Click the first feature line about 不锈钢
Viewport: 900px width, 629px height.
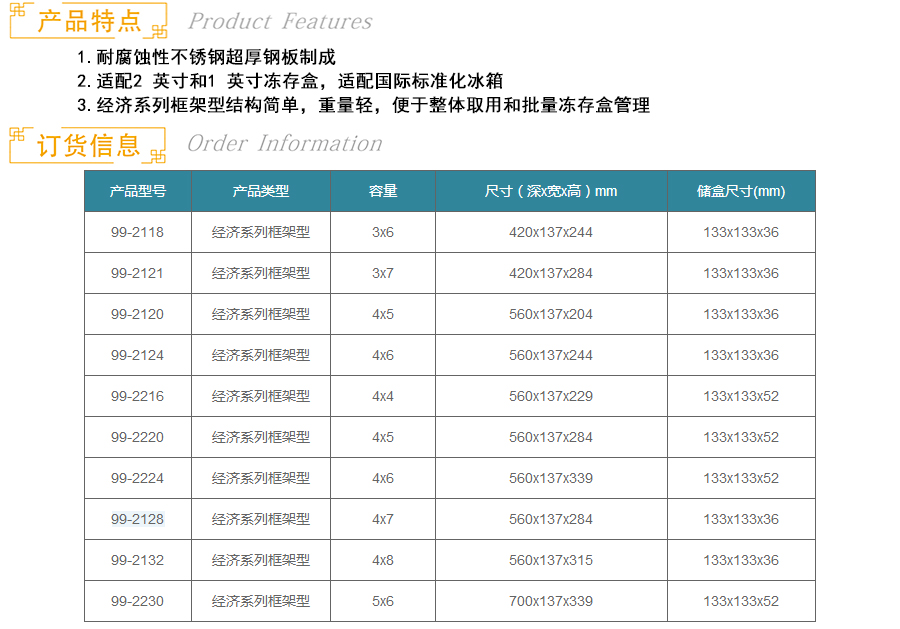tap(206, 57)
